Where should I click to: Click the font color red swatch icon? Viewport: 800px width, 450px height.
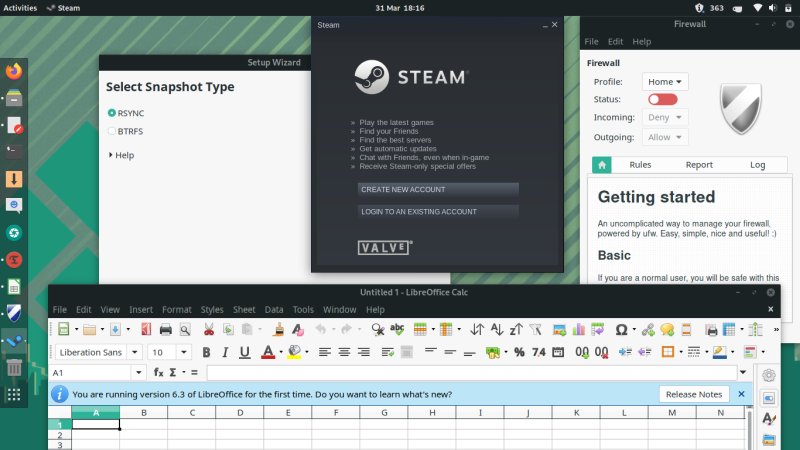tap(267, 352)
